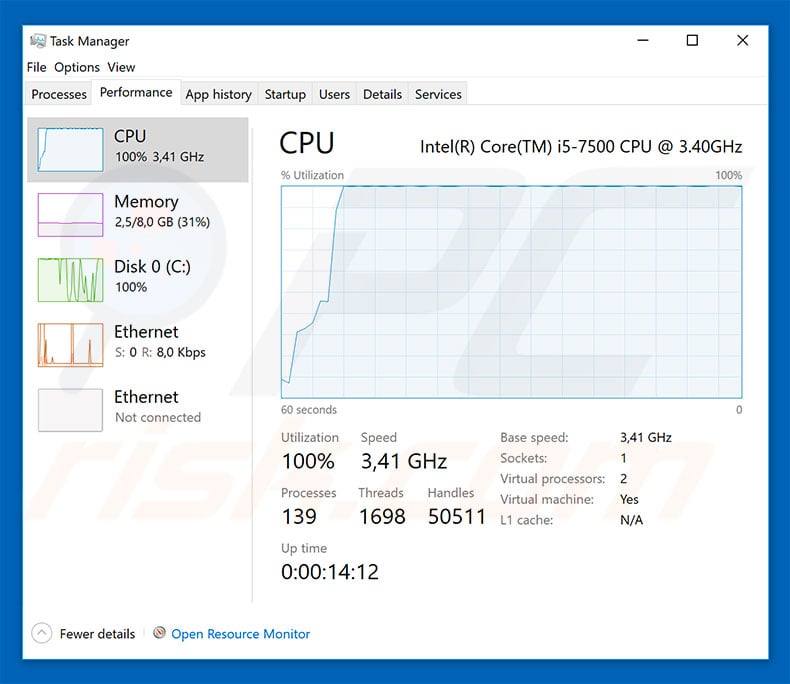This screenshot has width=790, height=684.
Task: Click the CPU utilization graph
Action: coord(511,292)
